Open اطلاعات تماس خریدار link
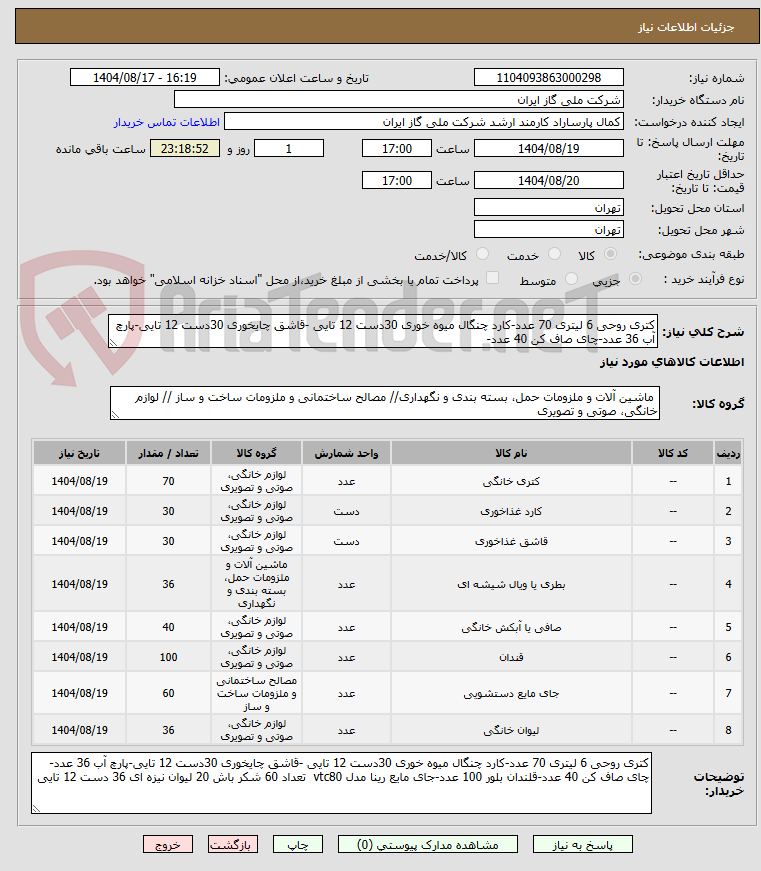Screen dimensions: 761x871 point(167,122)
